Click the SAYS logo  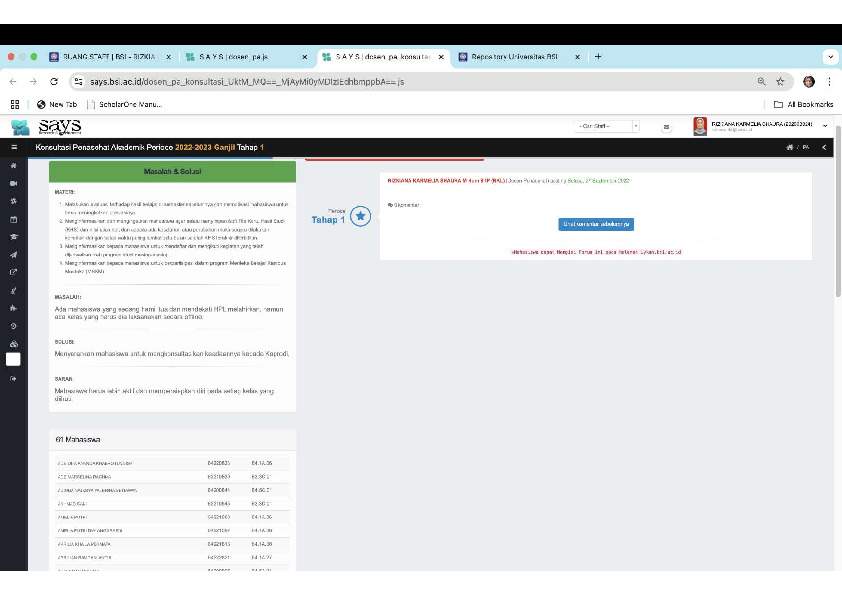point(46,127)
